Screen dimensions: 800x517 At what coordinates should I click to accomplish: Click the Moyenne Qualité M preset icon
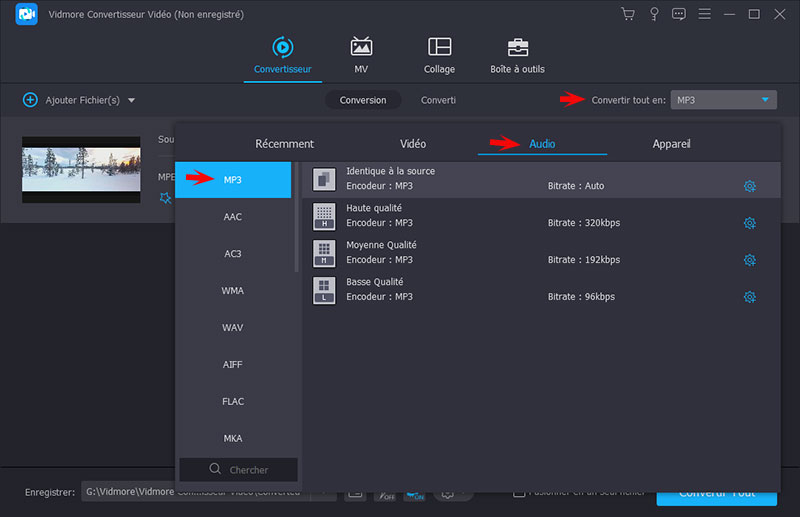click(324, 254)
